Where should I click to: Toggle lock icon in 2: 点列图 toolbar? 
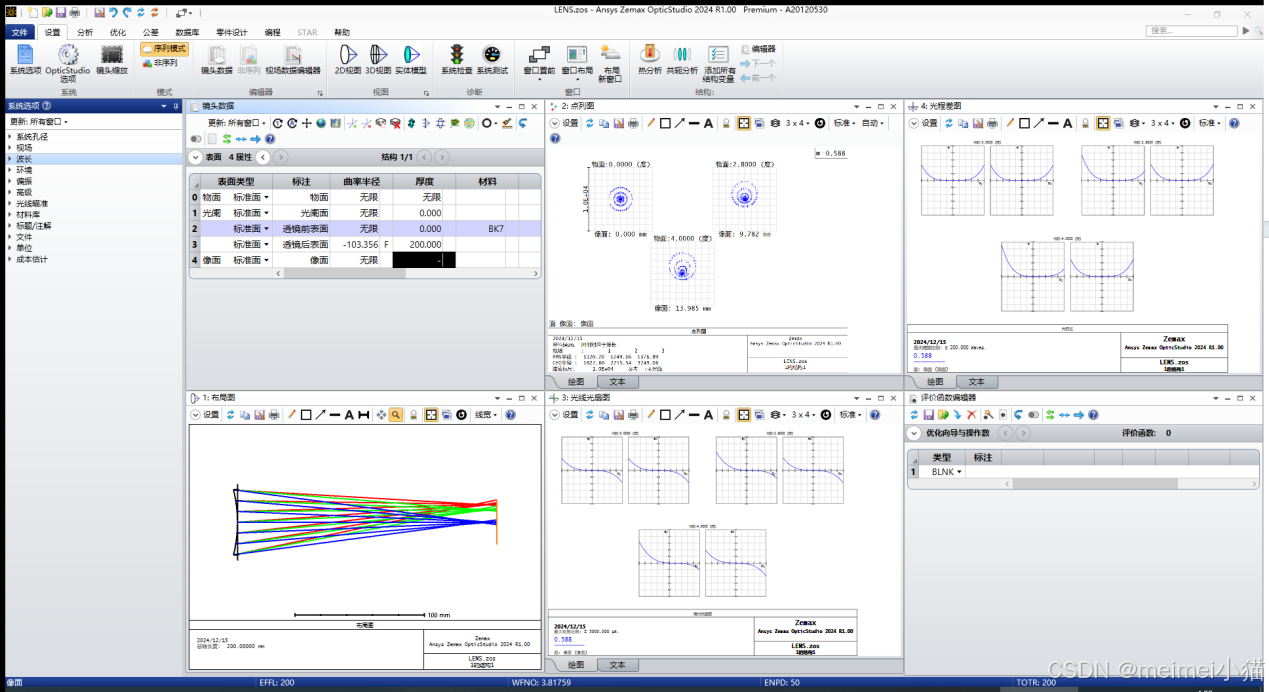[x=725, y=123]
